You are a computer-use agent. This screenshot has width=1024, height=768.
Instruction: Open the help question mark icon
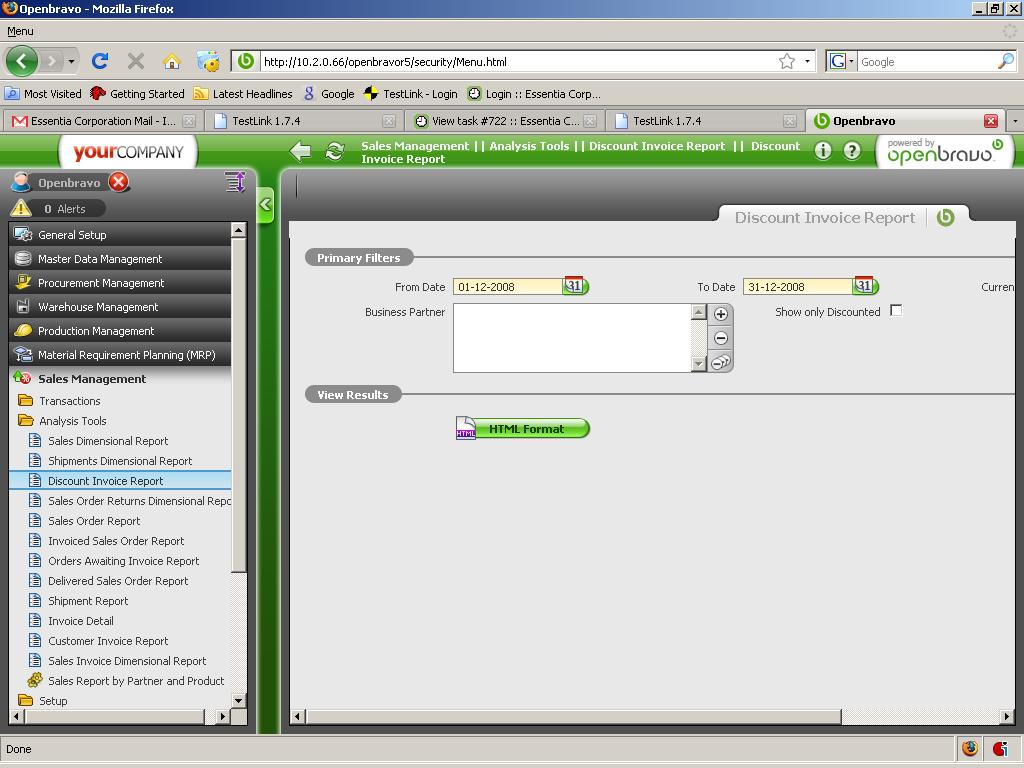tap(852, 151)
